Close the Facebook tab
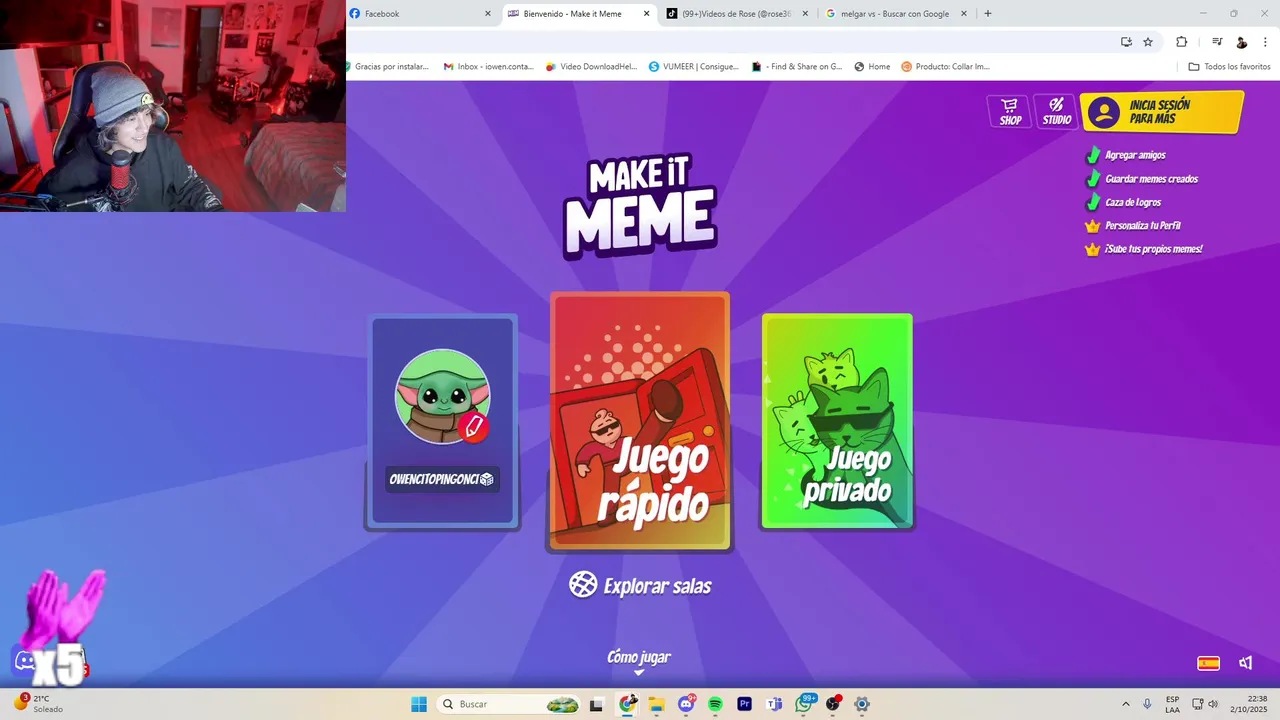Screen dimensions: 1280x720 488,14
